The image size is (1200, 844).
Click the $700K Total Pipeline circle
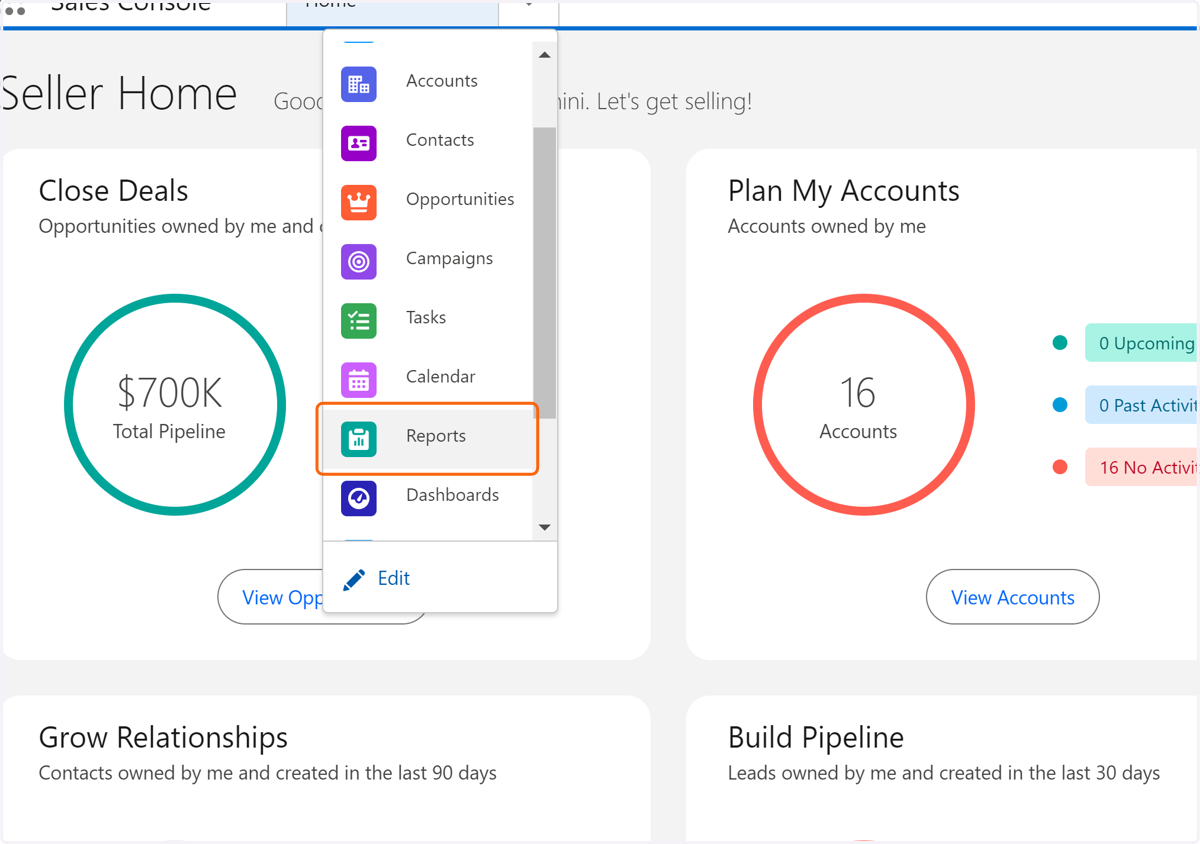[175, 405]
